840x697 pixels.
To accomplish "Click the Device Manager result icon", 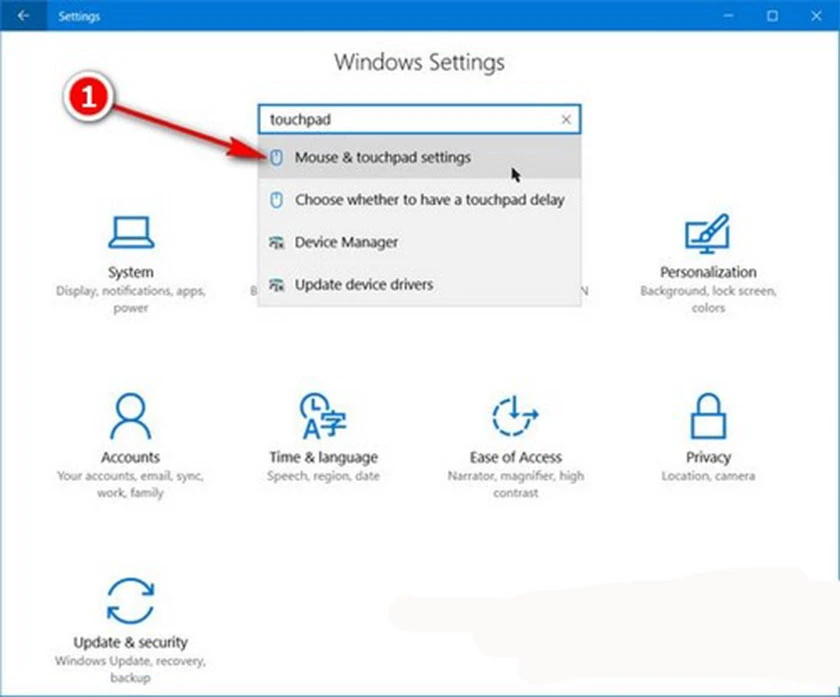I will [276, 243].
